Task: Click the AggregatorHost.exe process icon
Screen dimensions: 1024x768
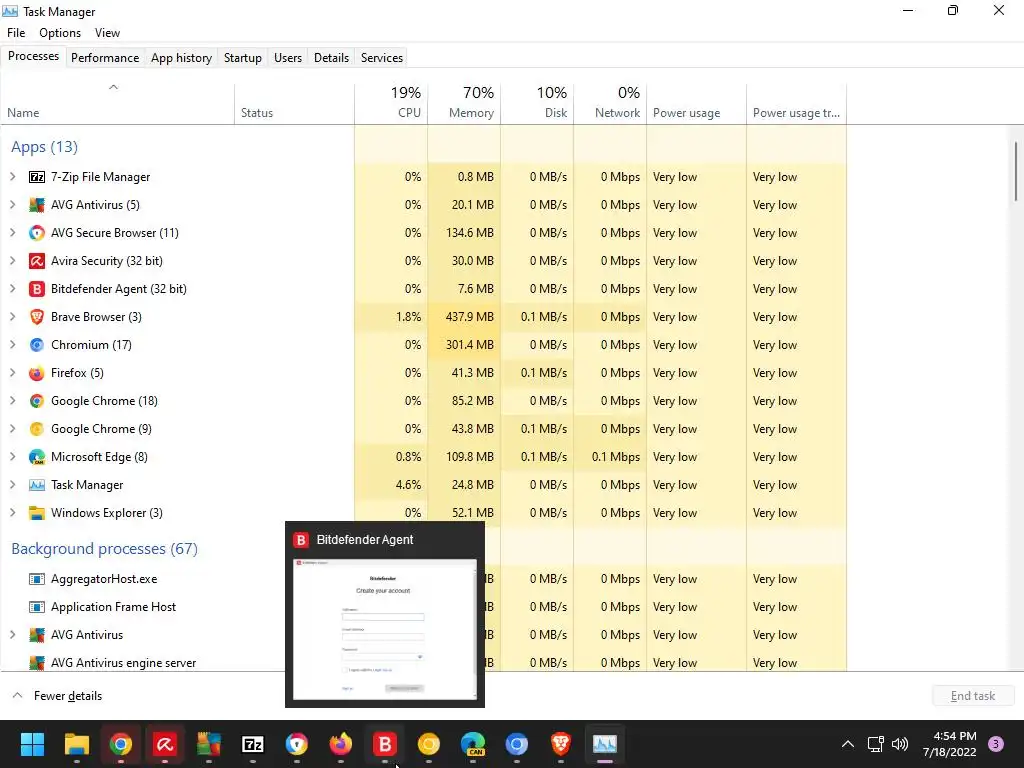Action: click(37, 579)
